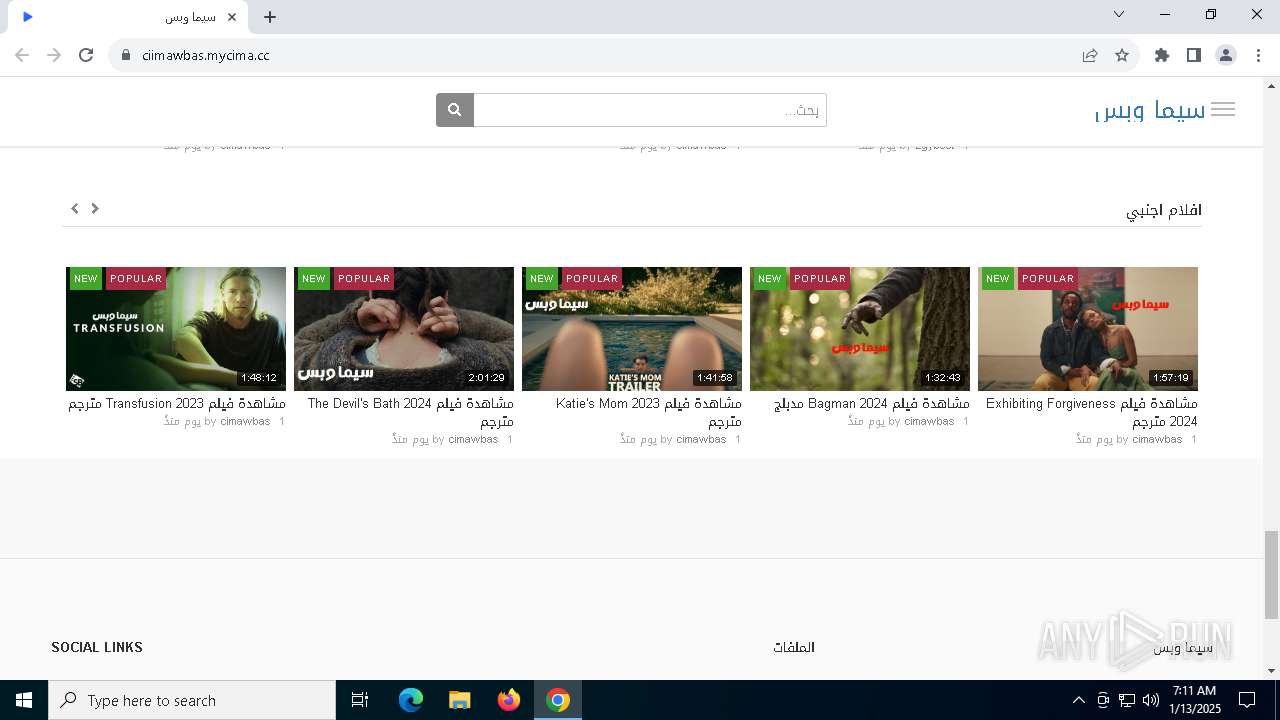Focus the بحث search field
The height and width of the screenshot is (720, 1280).
tap(650, 110)
